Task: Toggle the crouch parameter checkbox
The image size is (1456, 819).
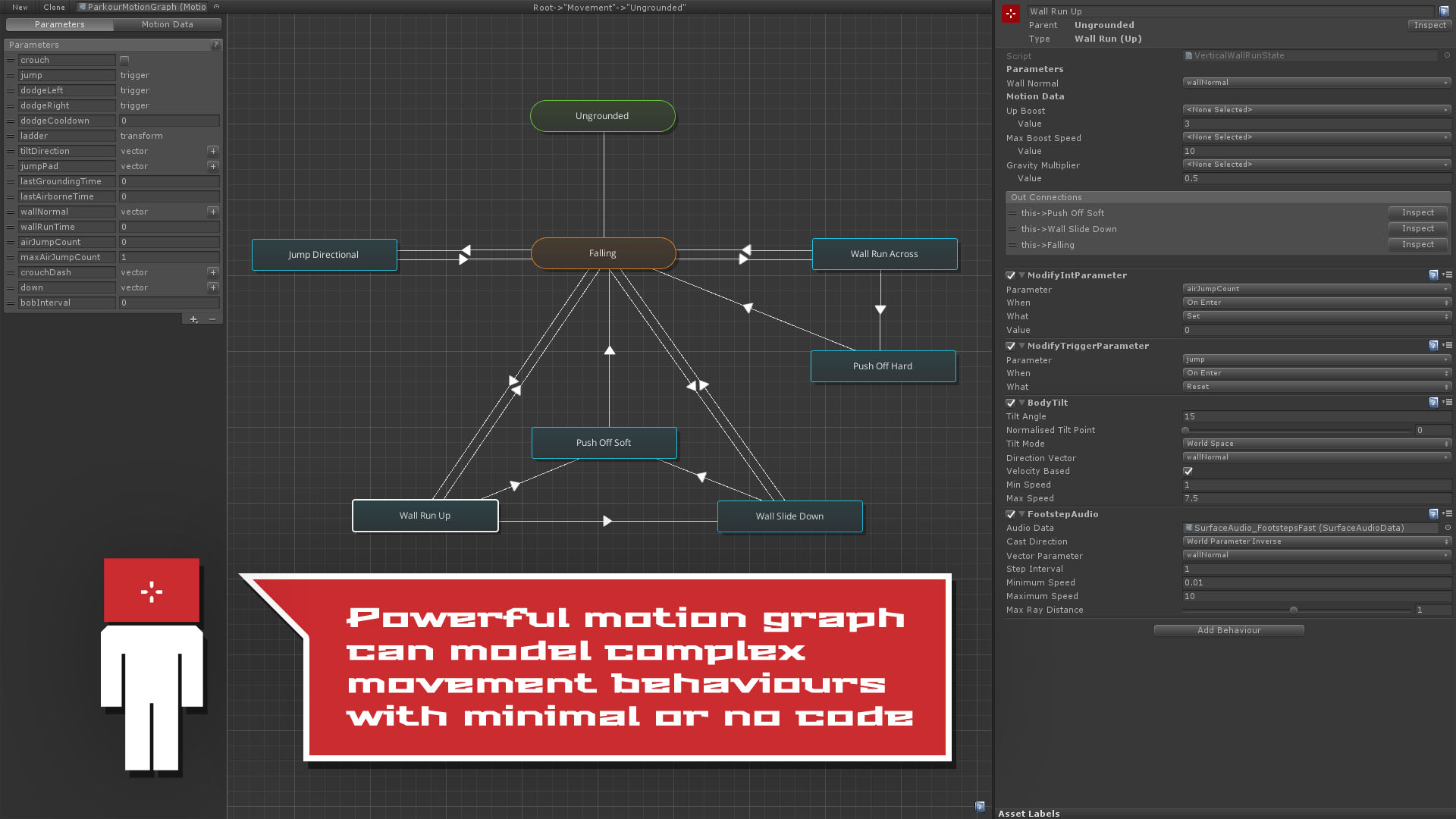Action: pos(124,60)
